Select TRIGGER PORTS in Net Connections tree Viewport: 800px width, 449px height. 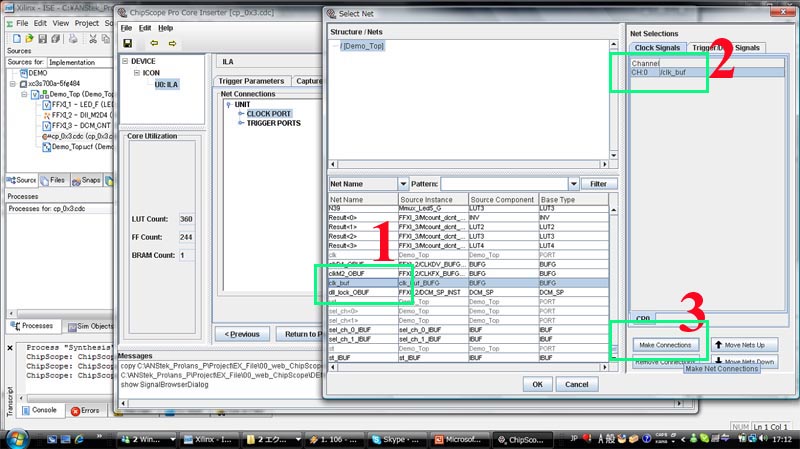click(x=273, y=123)
